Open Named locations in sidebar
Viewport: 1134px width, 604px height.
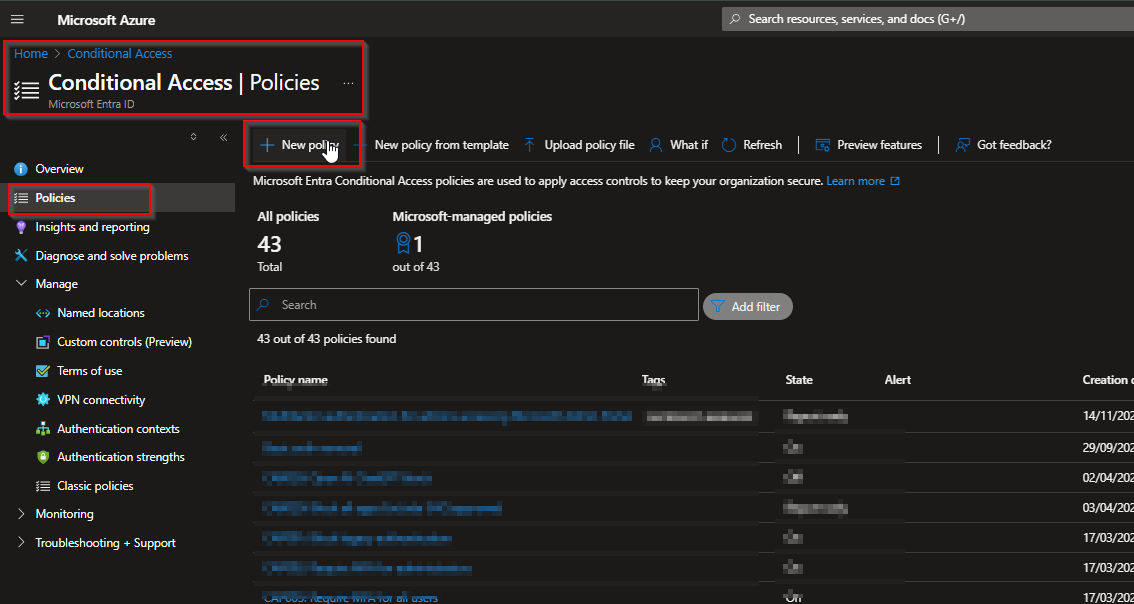(x=100, y=313)
